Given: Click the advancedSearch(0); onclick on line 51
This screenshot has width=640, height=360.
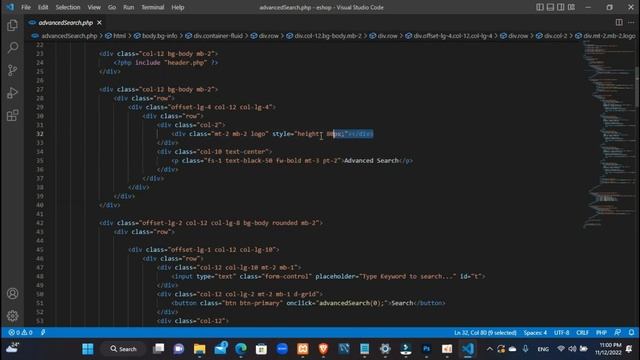Looking at the screenshot, I should (x=352, y=303).
